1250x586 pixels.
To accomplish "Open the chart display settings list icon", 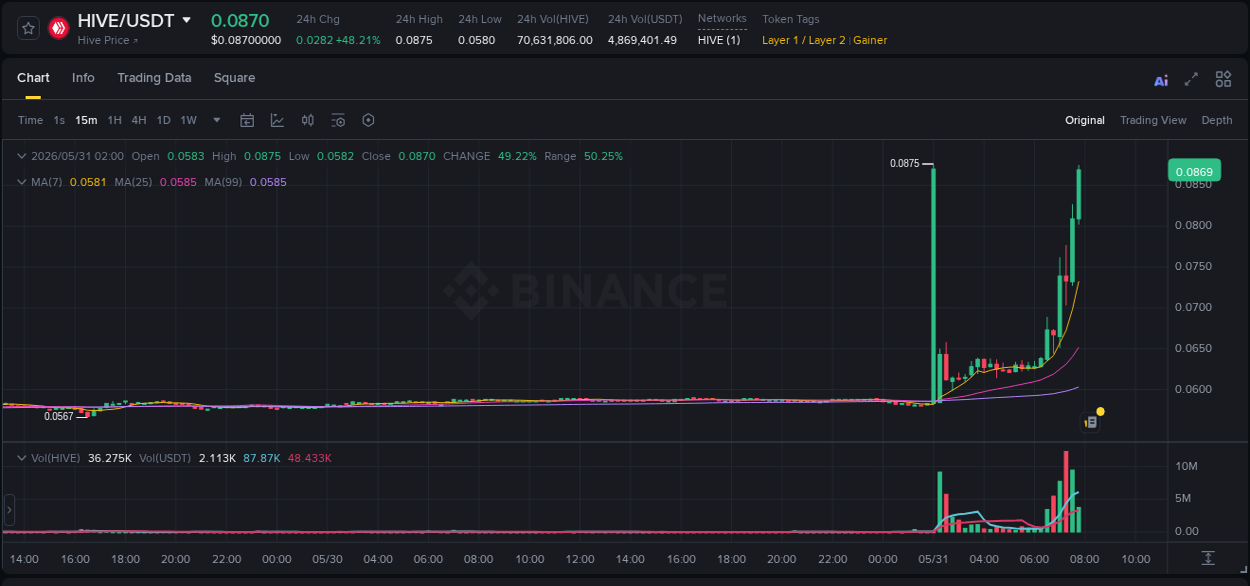I will 338,120.
